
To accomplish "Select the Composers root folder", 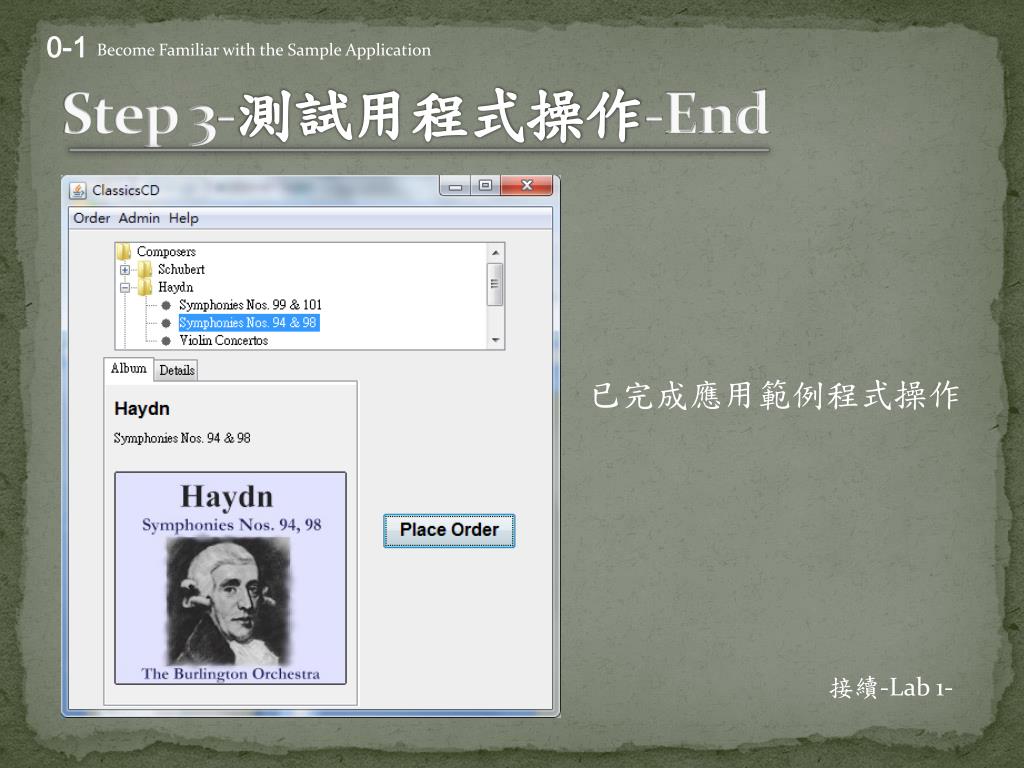I will [x=166, y=251].
